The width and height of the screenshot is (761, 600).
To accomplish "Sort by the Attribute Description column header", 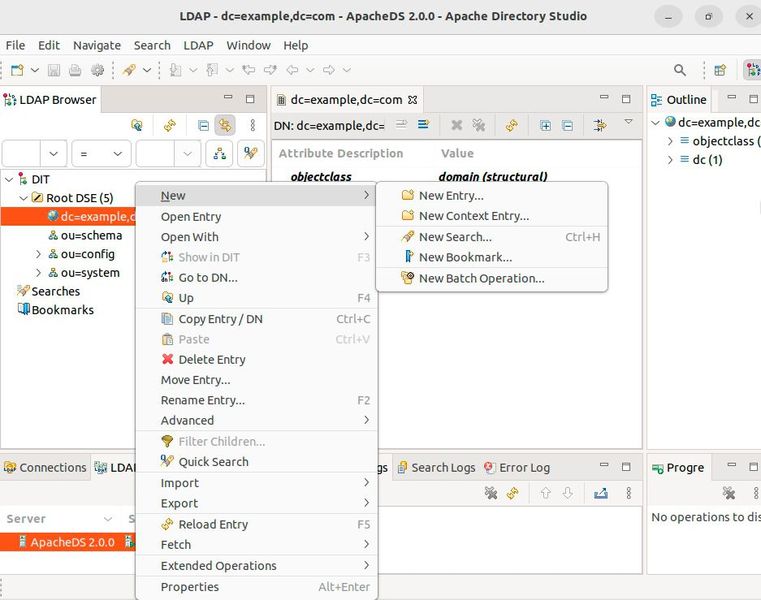I will 341,153.
